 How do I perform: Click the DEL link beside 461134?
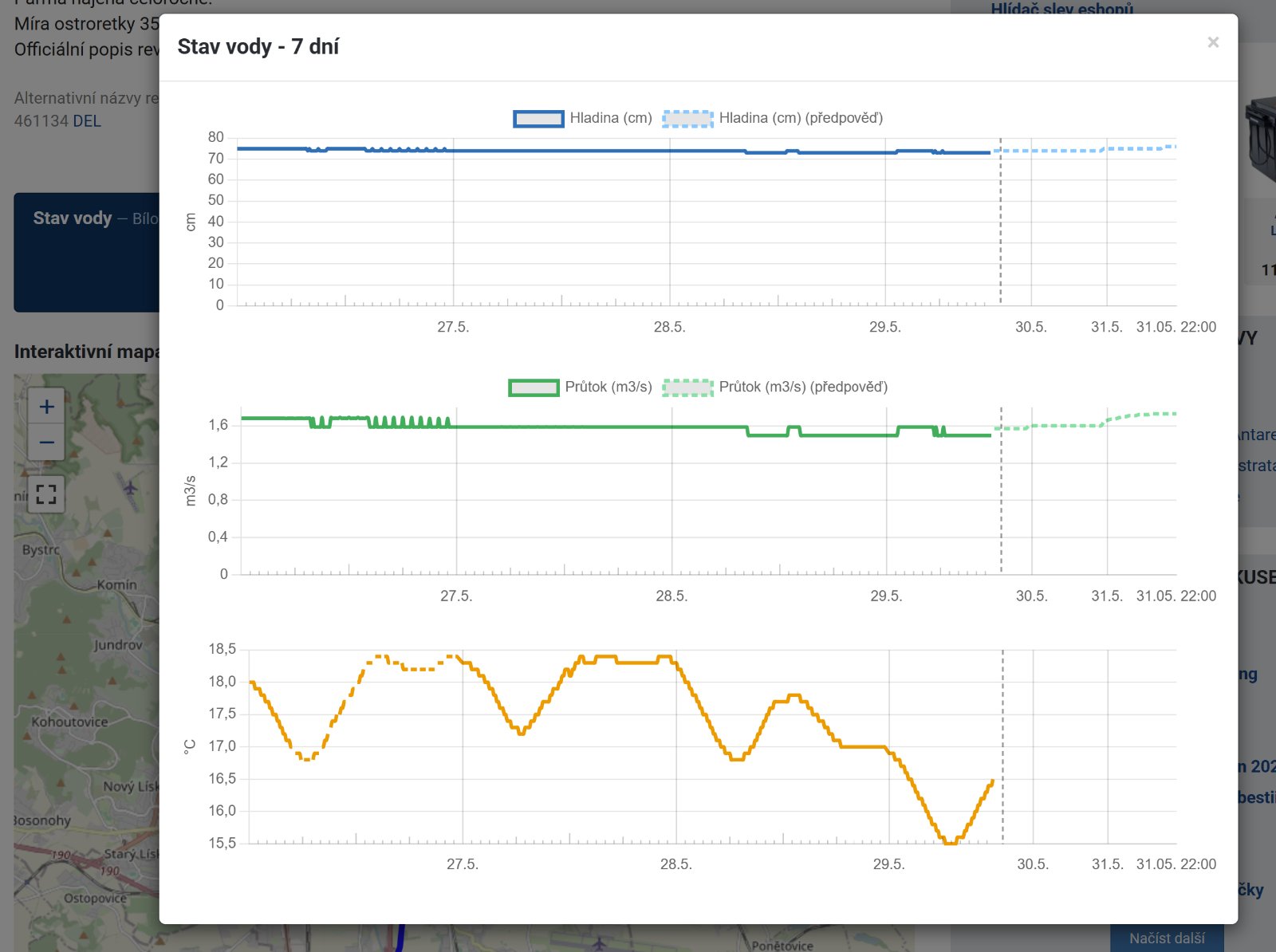87,121
